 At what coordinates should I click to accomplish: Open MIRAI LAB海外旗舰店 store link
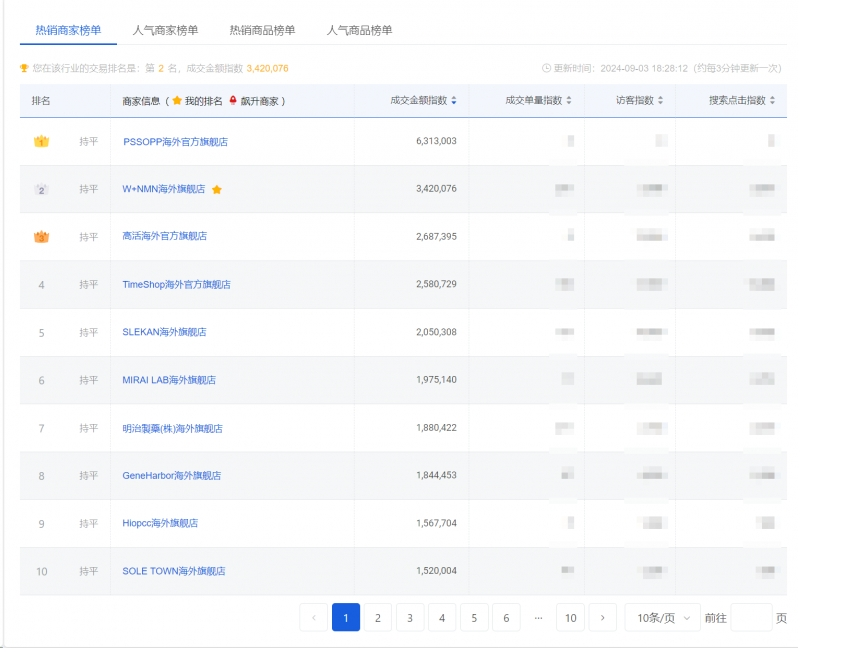[x=169, y=380]
